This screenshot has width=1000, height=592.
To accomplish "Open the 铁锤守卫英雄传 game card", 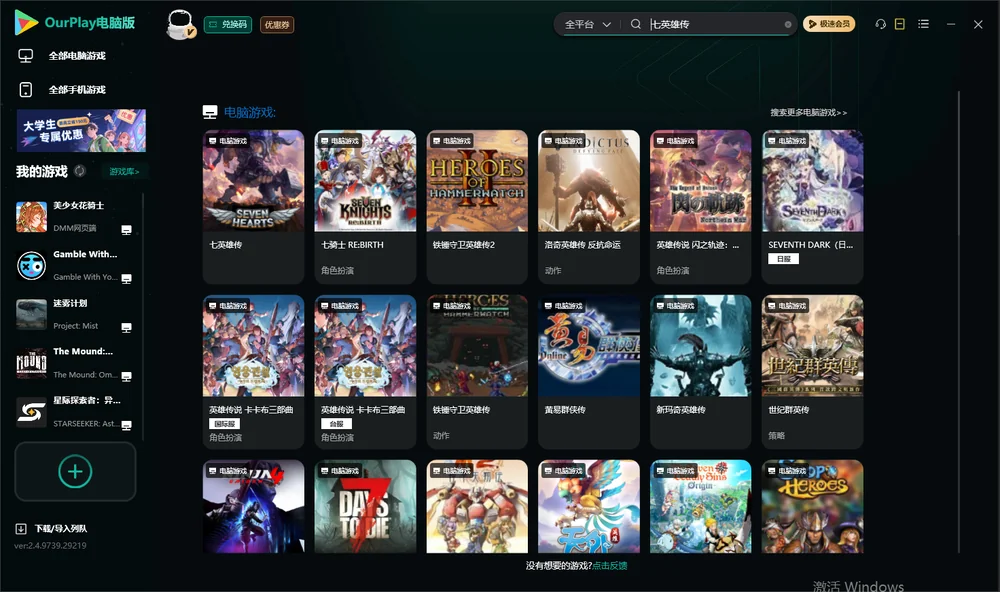I will coord(477,371).
